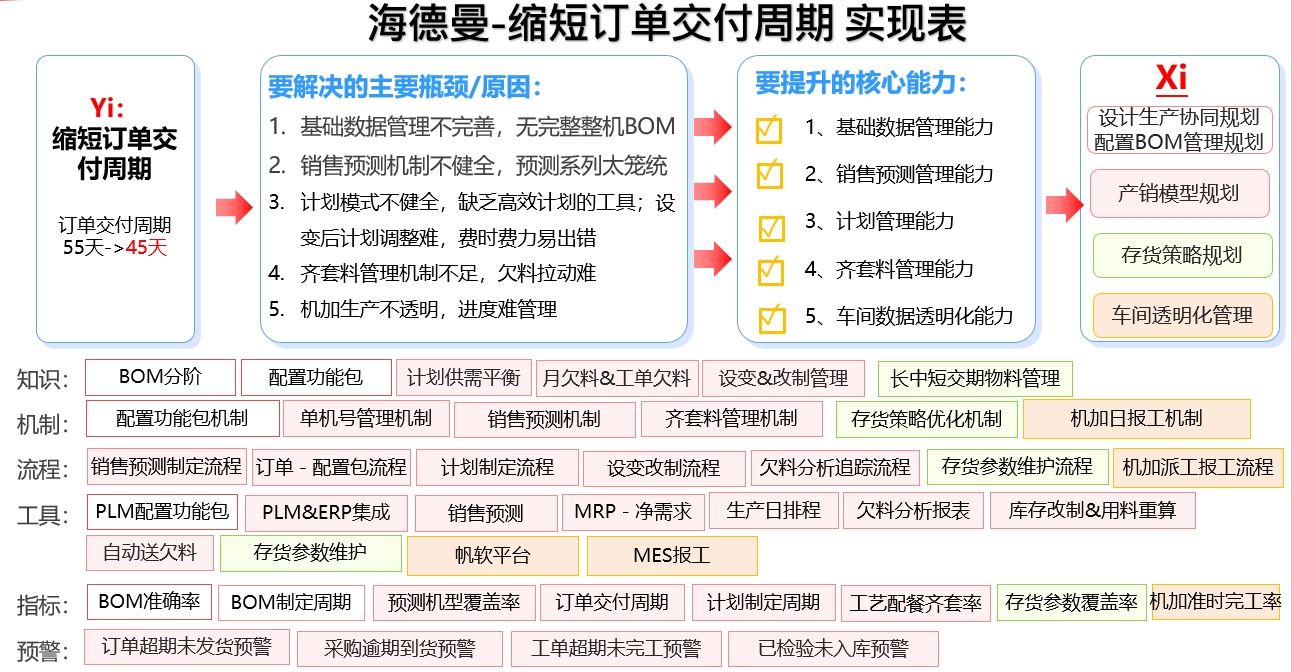Image resolution: width=1292 pixels, height=672 pixels.
Task: Select the BOM分阶 box in the 知识 row
Action: [160, 377]
